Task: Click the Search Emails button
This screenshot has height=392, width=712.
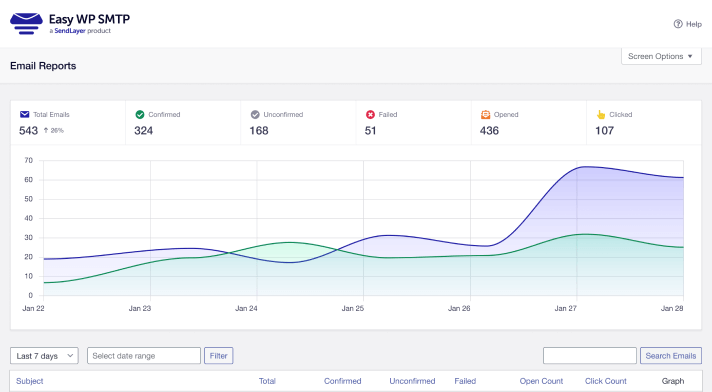Action: point(671,356)
